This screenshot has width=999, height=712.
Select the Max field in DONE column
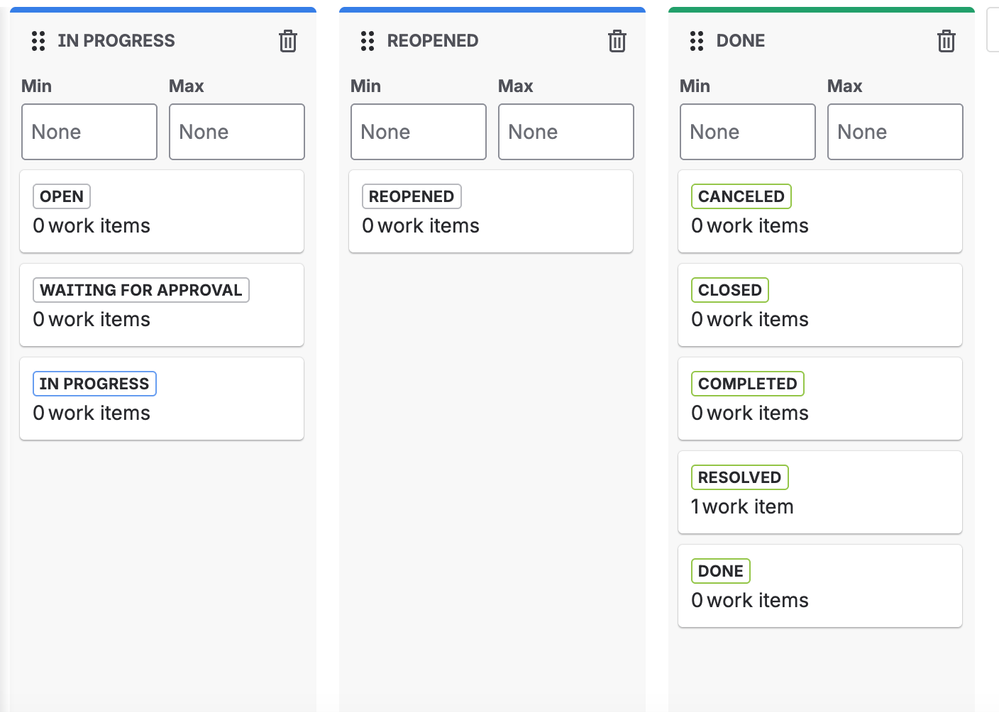pyautogui.click(x=894, y=132)
